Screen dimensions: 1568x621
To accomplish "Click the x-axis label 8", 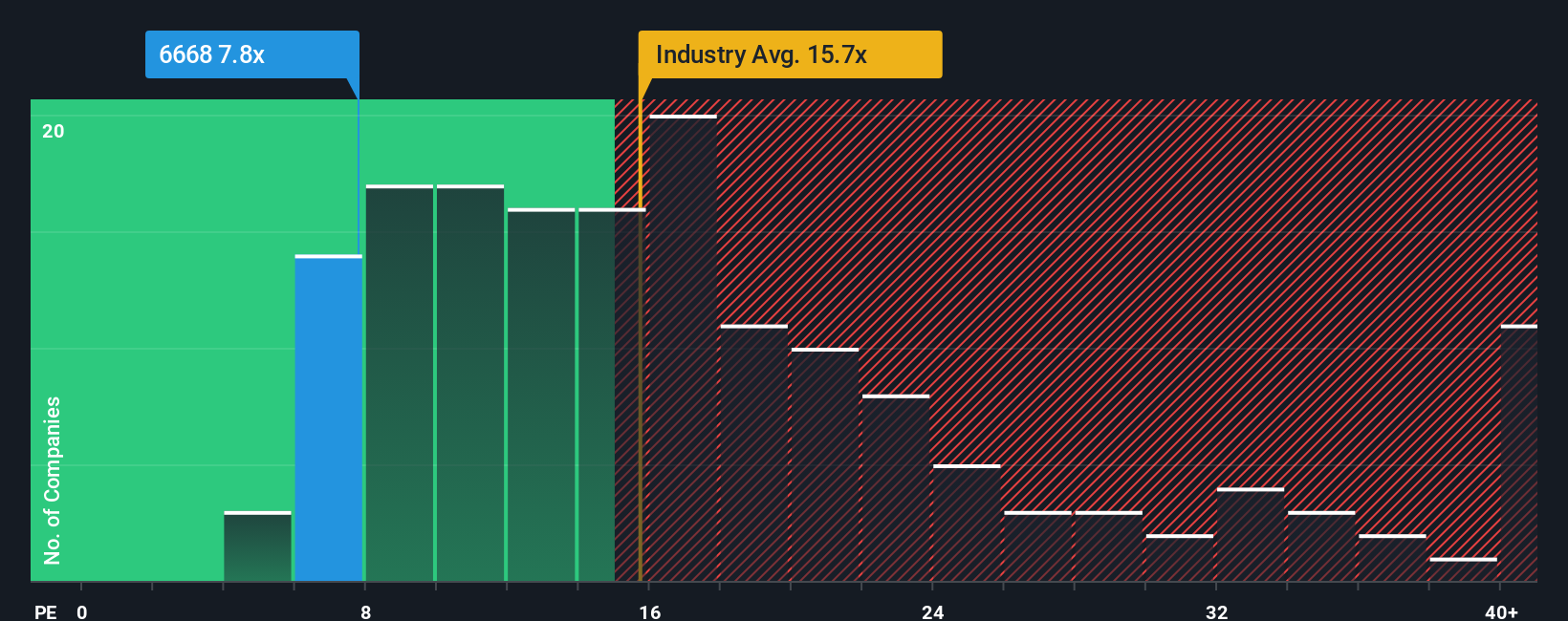I will [365, 611].
